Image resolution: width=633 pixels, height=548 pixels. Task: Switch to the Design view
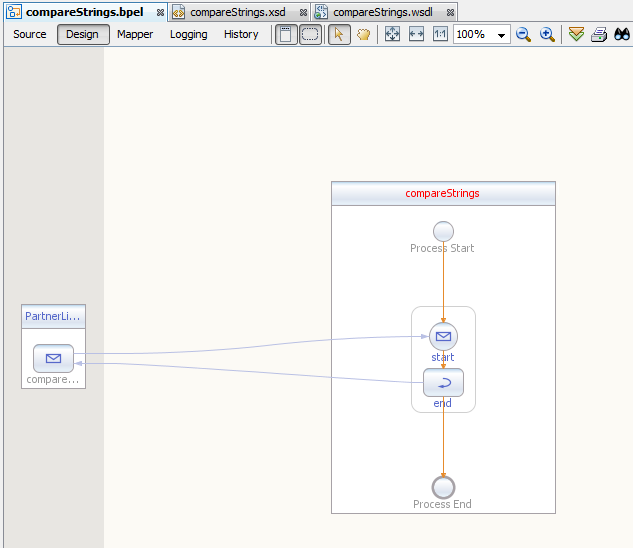tap(82, 34)
